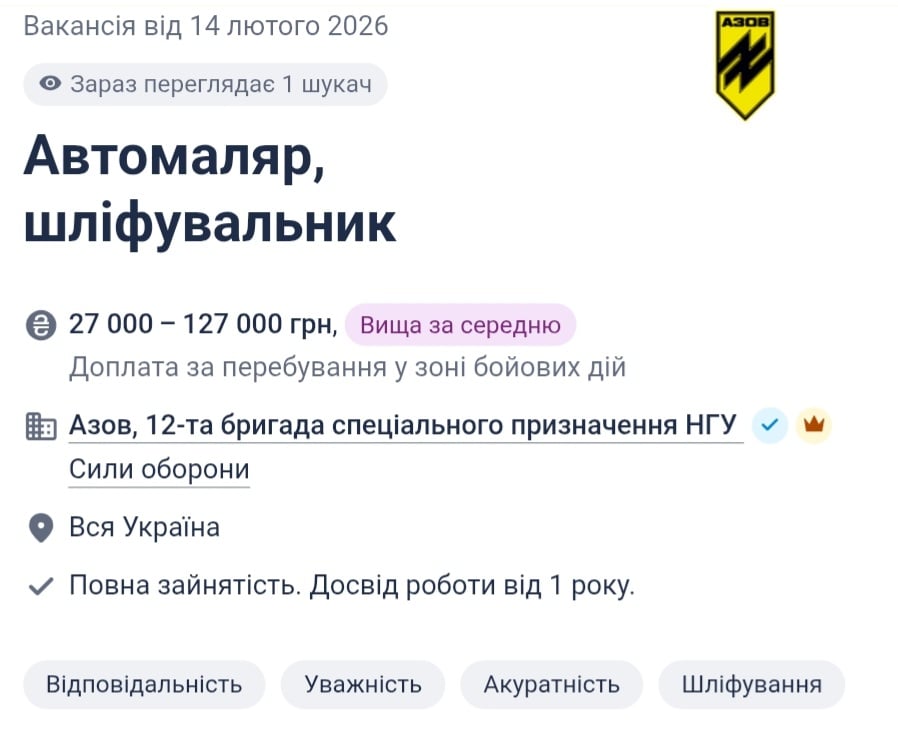
Task: Select the company building icon
Action: pyautogui.click(x=39, y=424)
